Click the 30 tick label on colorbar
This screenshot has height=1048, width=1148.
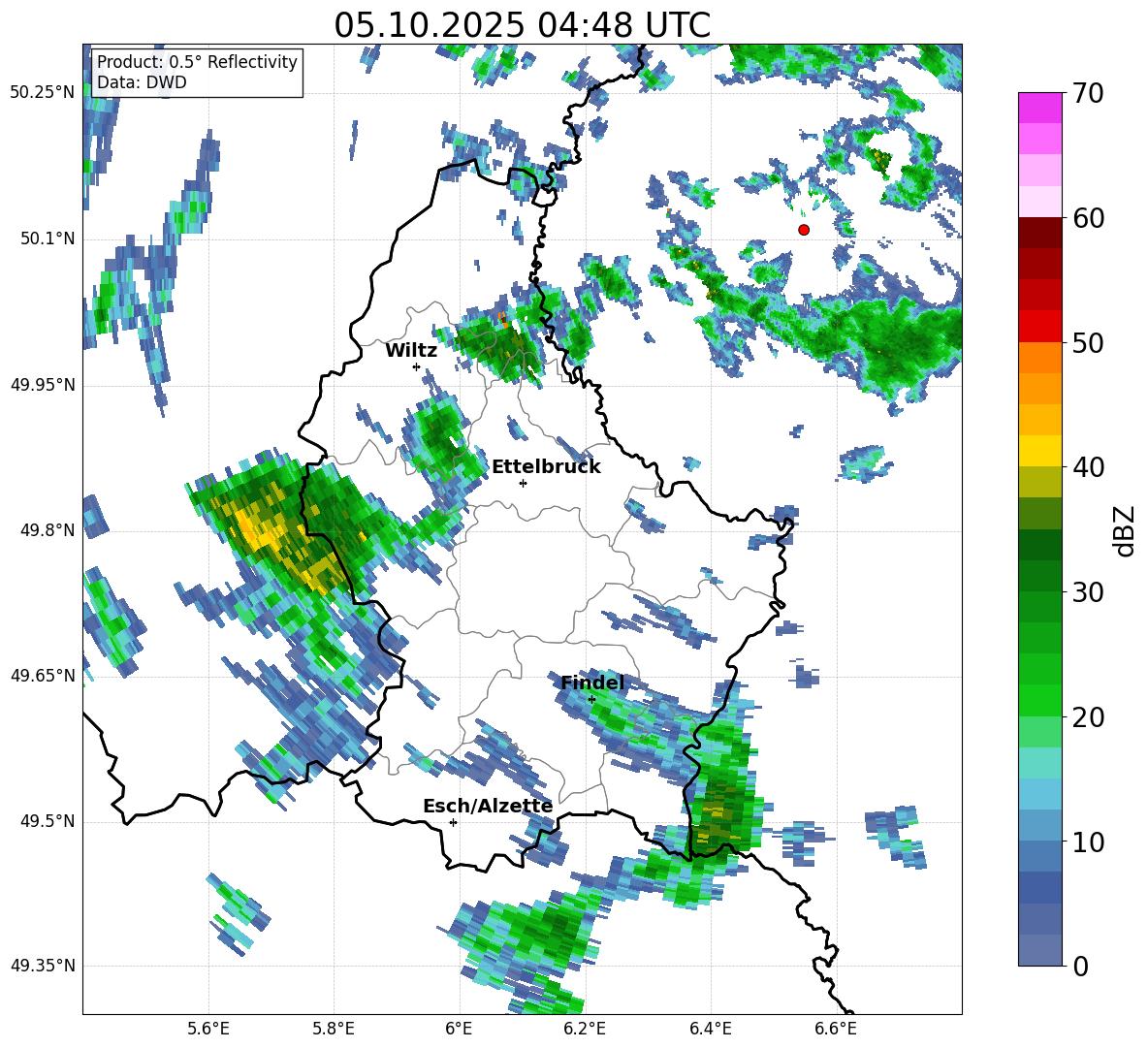(x=1088, y=591)
